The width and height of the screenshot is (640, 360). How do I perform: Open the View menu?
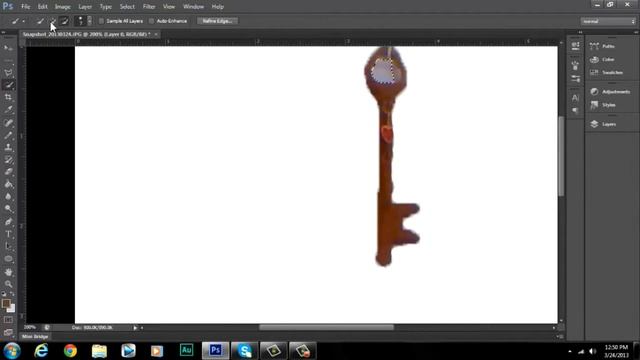[169, 7]
